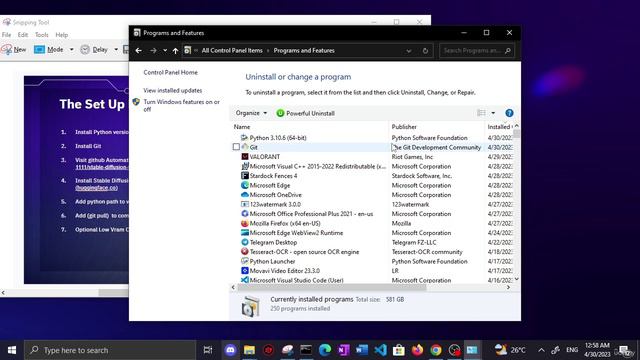Click Programs and Features breadcrumb
Screen dimensions: 640x360
tap(304, 51)
